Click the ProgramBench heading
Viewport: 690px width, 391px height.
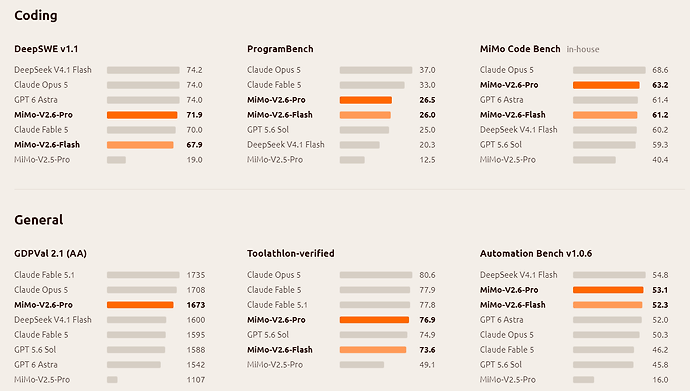coord(280,49)
